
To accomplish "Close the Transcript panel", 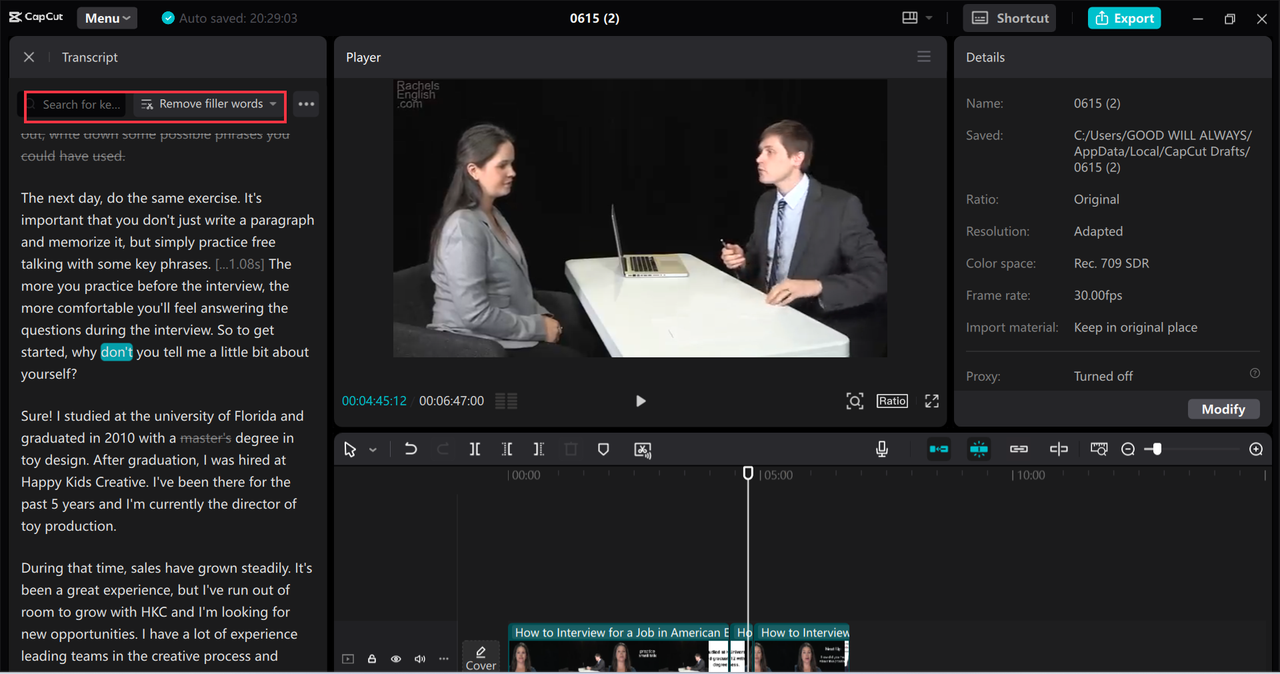I will pyautogui.click(x=29, y=57).
